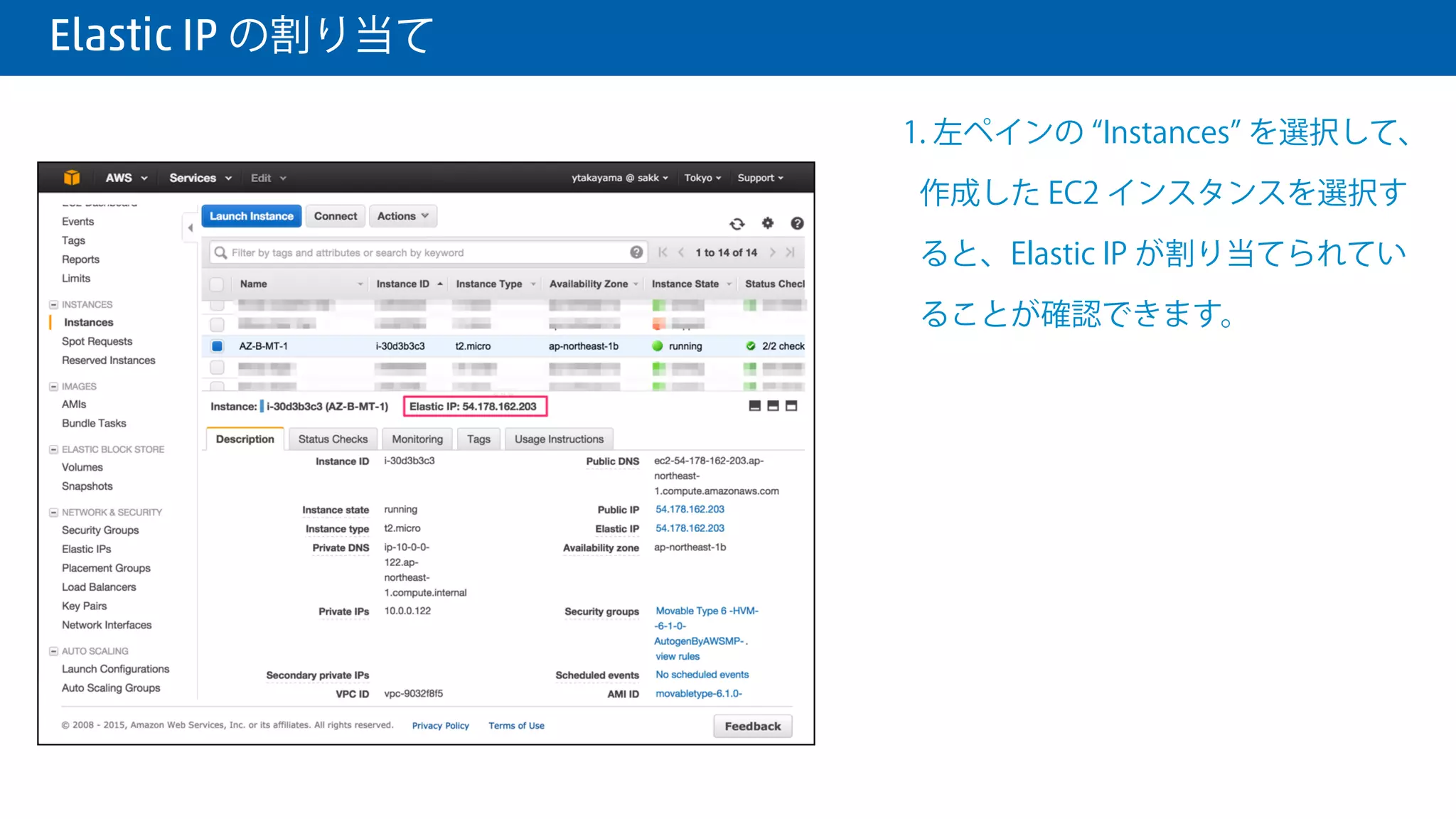Open the Actions dropdown button
The image size is (1456, 819).
click(x=403, y=216)
